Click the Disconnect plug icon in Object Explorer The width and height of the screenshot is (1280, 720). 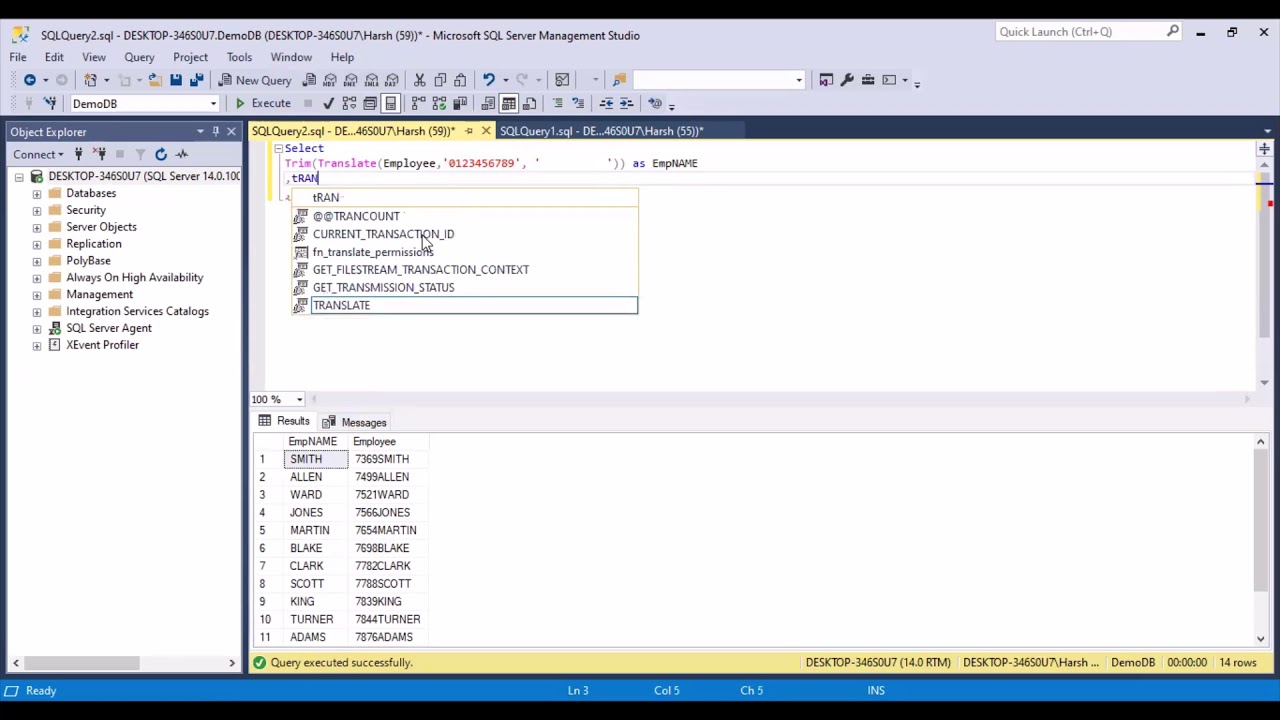point(100,154)
